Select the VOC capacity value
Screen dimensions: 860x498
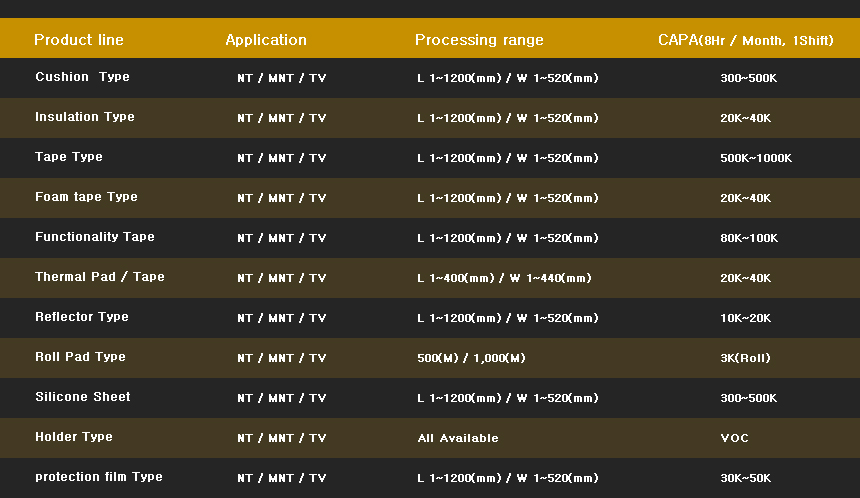tap(734, 438)
